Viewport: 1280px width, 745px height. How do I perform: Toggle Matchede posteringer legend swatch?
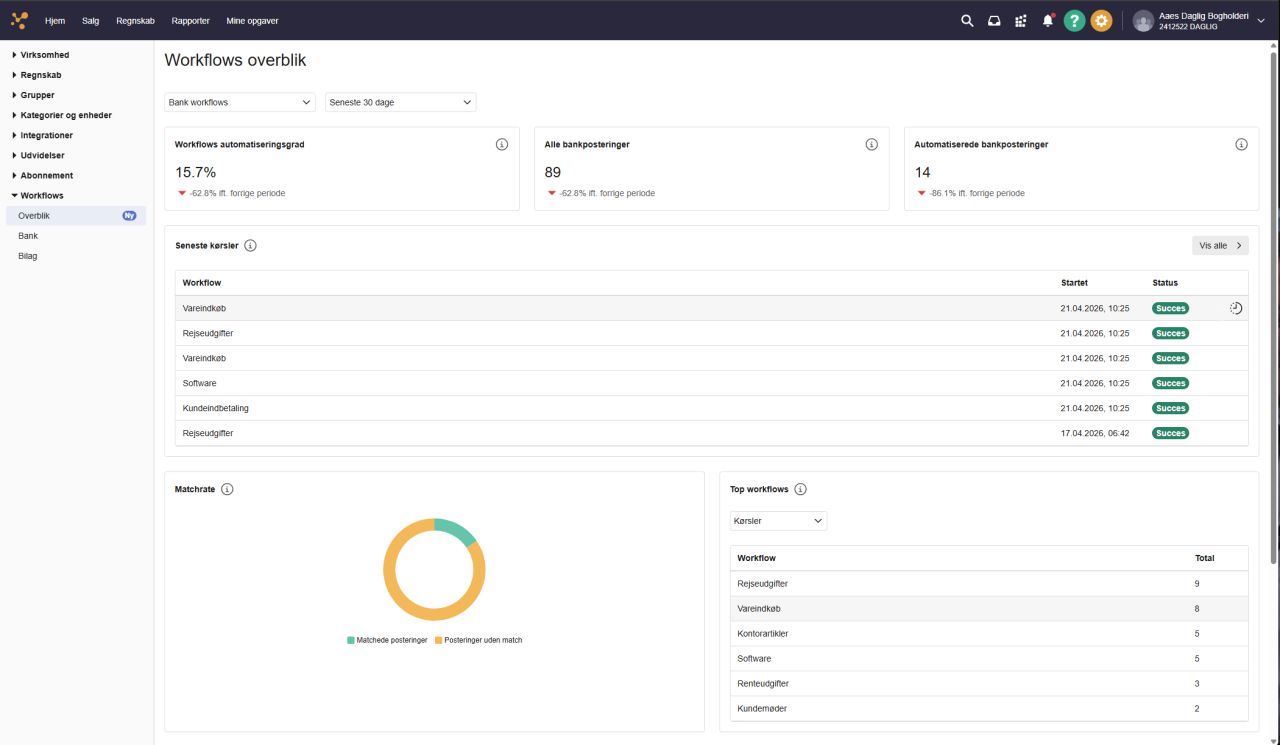[x=351, y=640]
